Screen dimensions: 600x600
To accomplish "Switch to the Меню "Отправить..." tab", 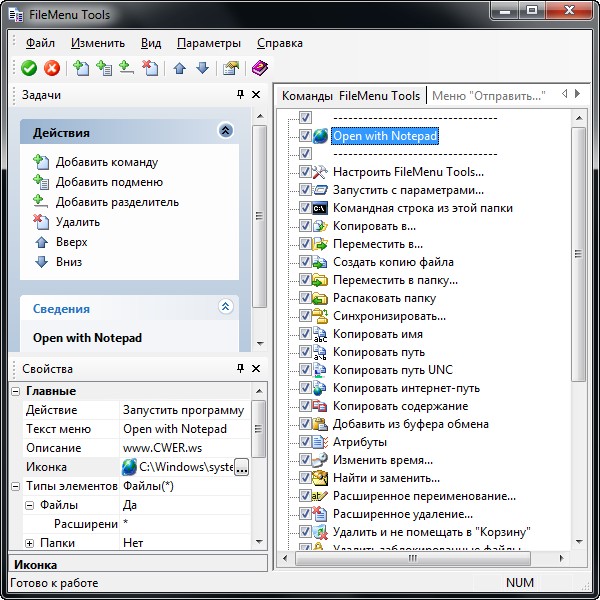I will tap(488, 96).
